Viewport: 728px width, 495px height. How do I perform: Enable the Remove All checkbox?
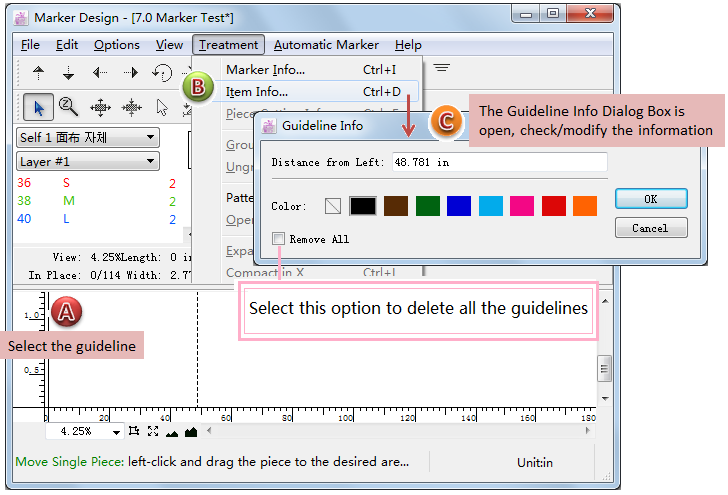278,239
